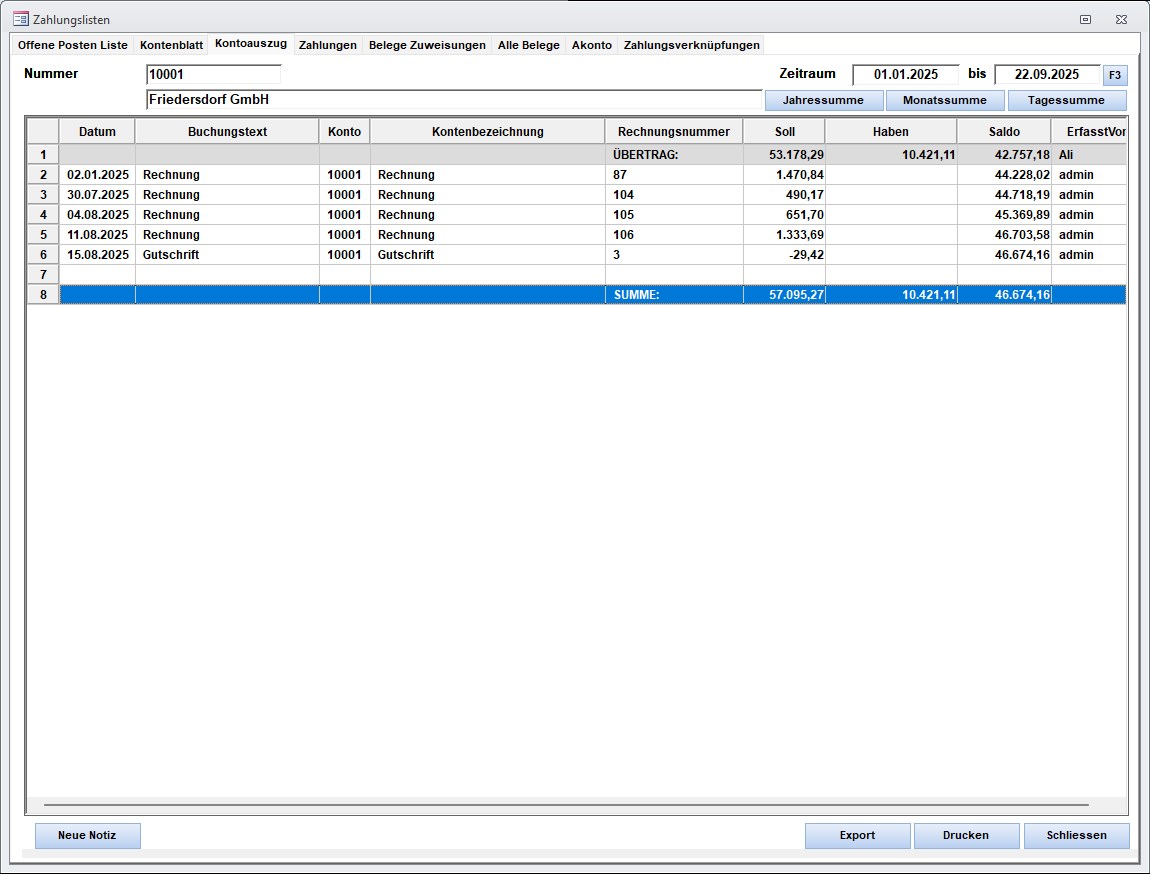Viewport: 1150px width, 874px height.
Task: Select the Zahlungen tab
Action: 327,45
